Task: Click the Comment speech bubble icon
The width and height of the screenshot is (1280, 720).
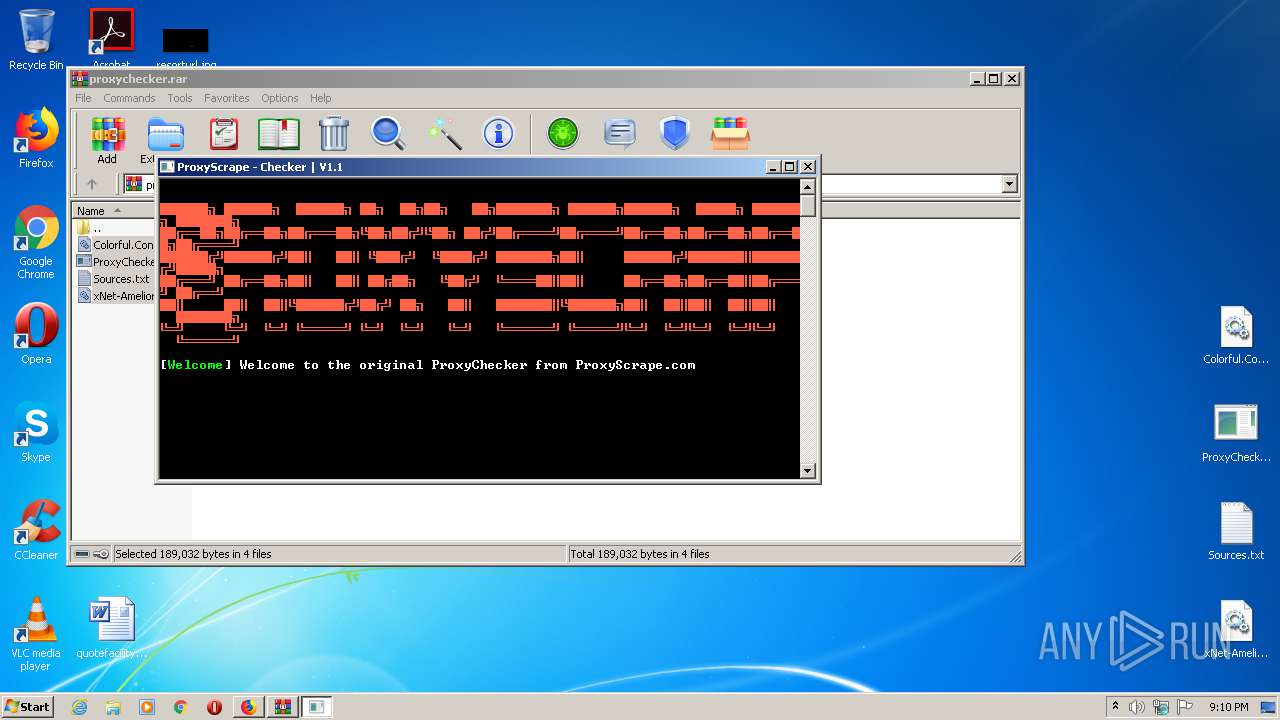Action: point(620,134)
